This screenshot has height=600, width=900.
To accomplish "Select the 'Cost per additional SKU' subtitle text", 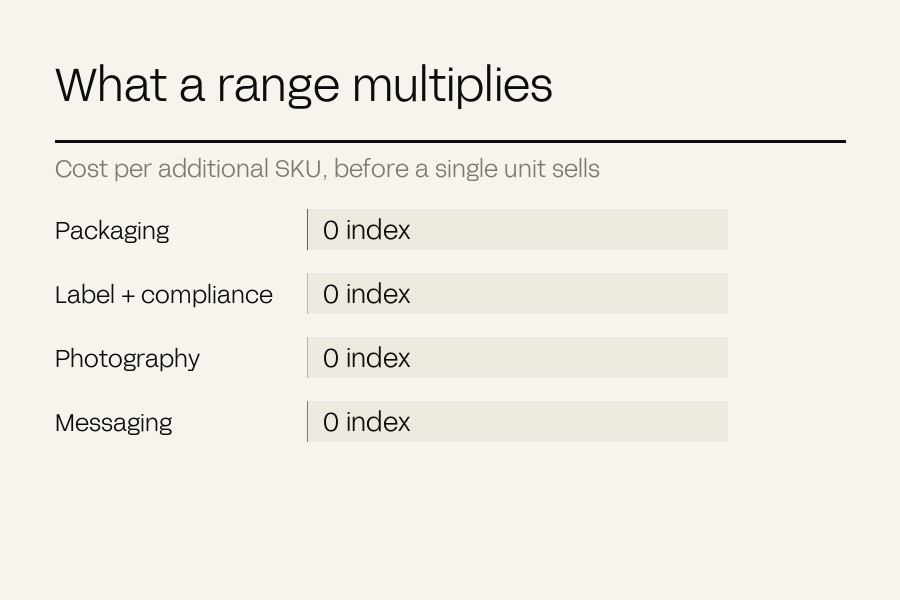I will pyautogui.click(x=327, y=169).
